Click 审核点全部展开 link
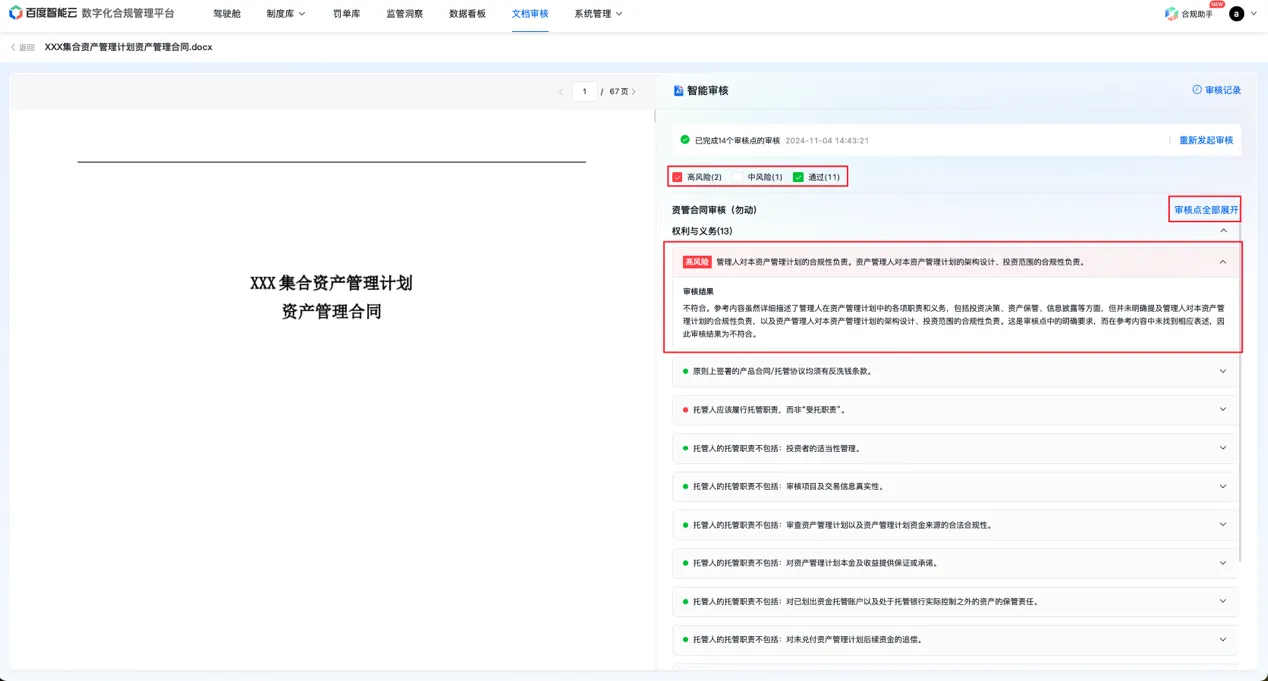 coord(1205,210)
